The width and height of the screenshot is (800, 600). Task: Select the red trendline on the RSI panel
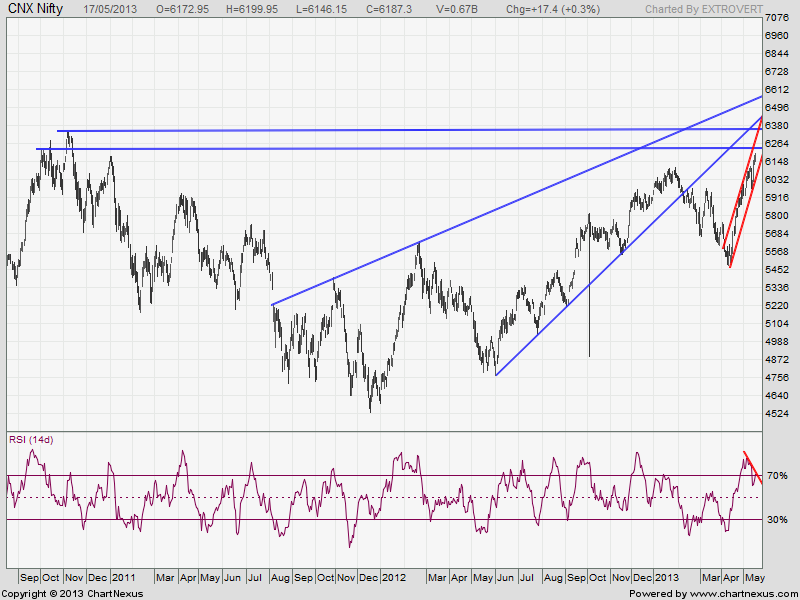click(752, 468)
